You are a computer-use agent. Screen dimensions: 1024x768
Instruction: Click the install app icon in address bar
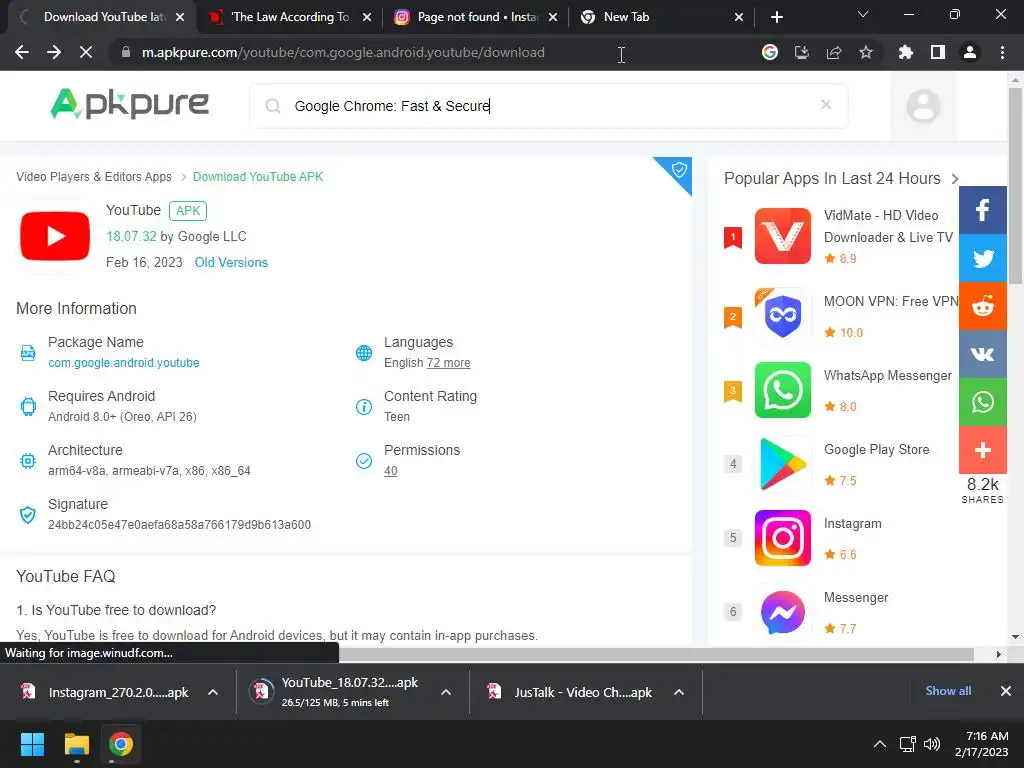[x=801, y=52]
